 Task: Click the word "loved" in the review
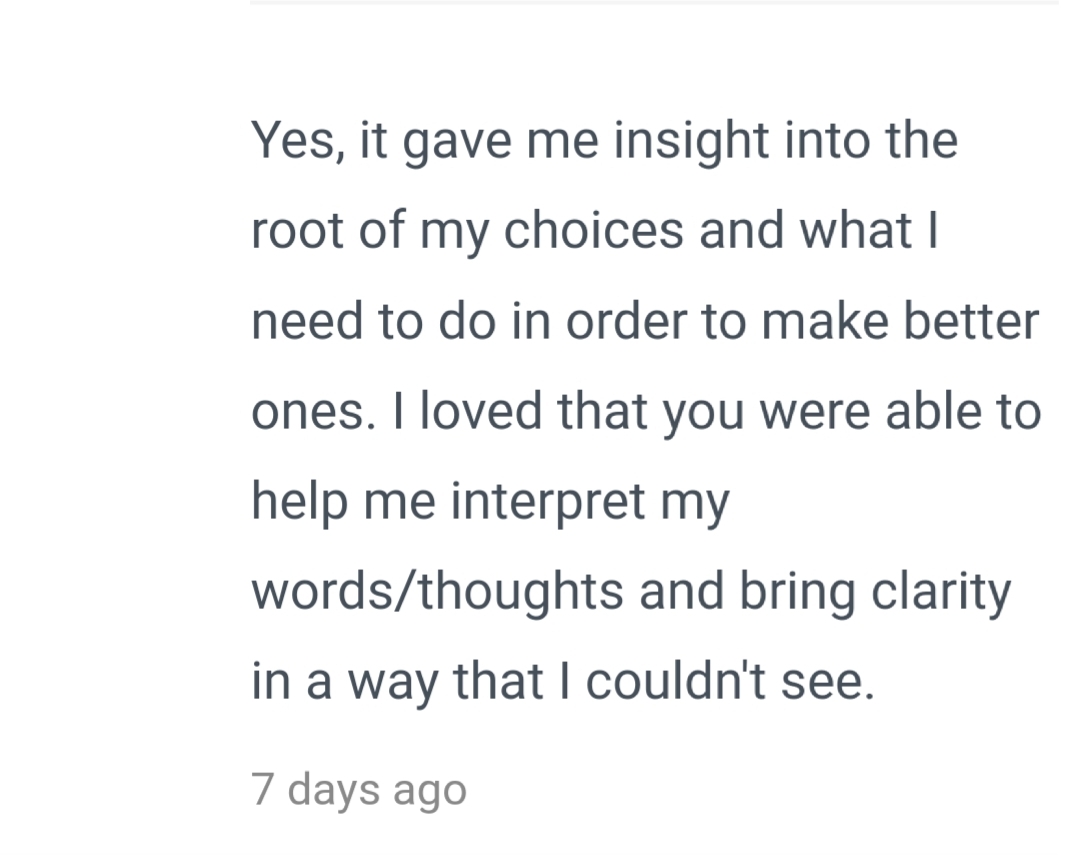(x=481, y=411)
